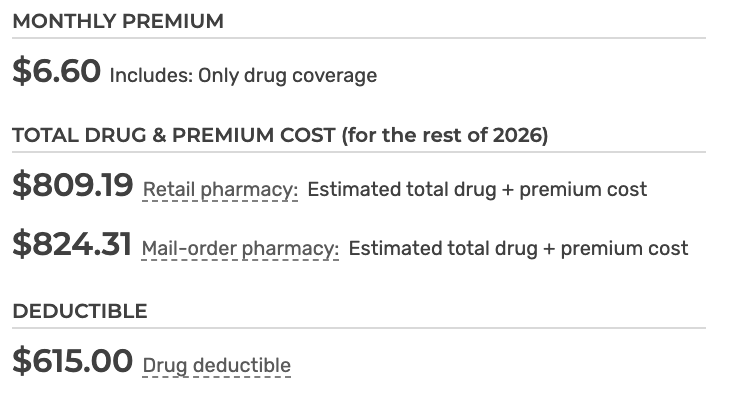Viewport: 732px width, 403px height.
Task: Click the Drug deductible definition link
Action: point(217,366)
